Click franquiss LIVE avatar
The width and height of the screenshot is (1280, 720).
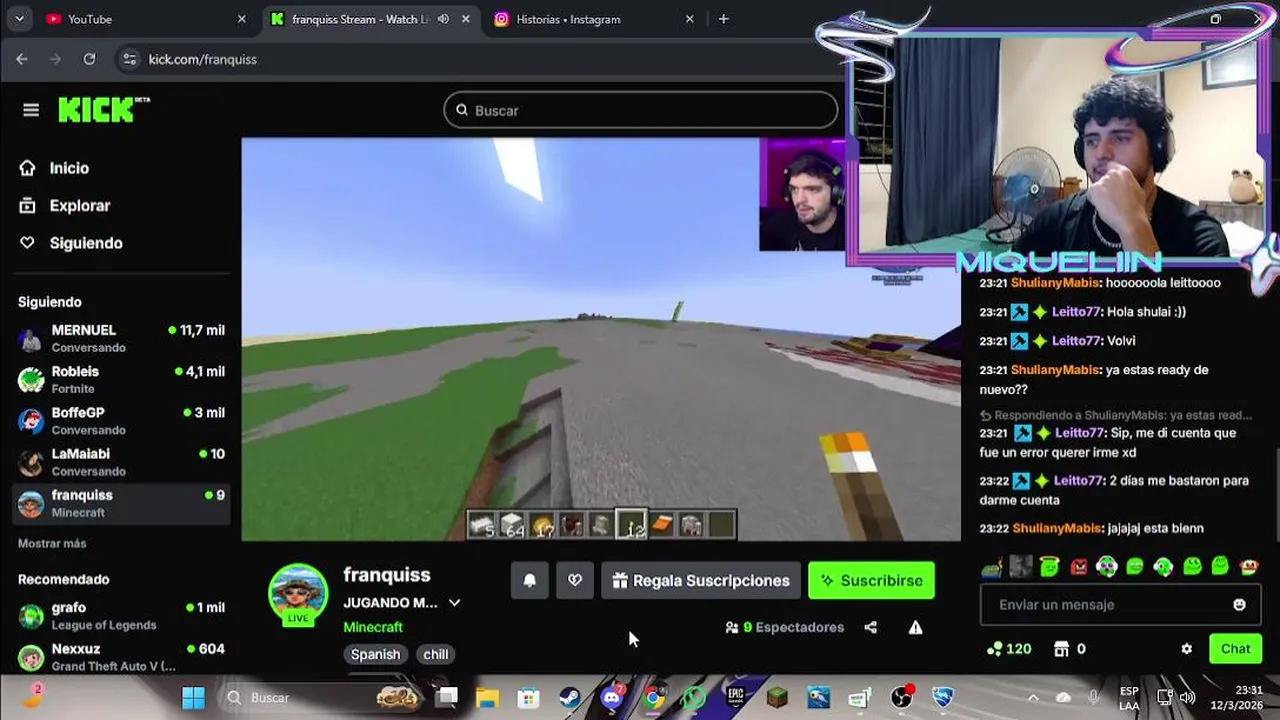(x=298, y=594)
